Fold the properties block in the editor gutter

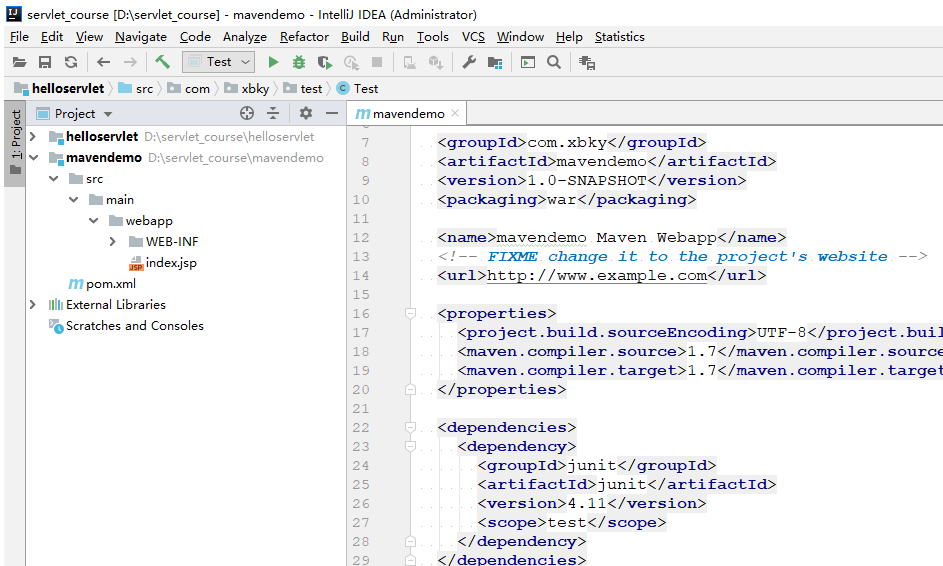click(410, 313)
